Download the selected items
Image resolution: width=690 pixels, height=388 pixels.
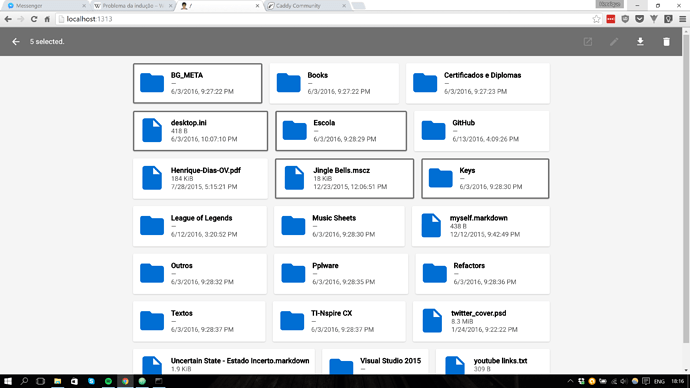pyautogui.click(x=640, y=41)
